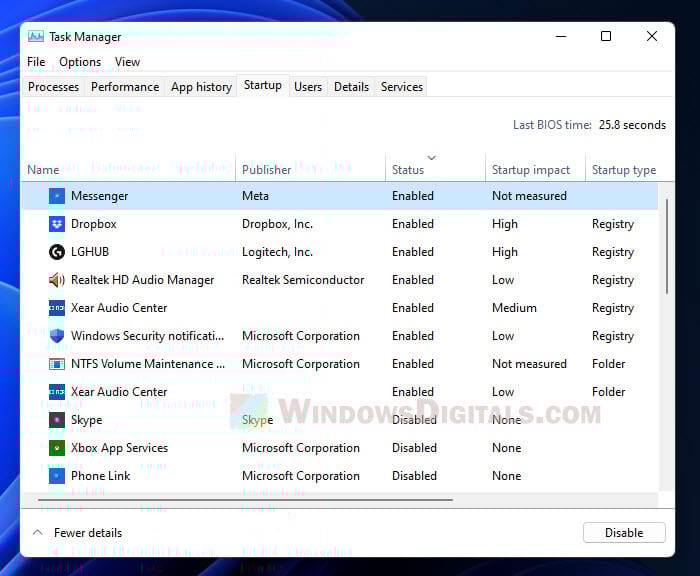This screenshot has width=700, height=576.
Task: Click the Messenger app icon
Action: [x=57, y=196]
